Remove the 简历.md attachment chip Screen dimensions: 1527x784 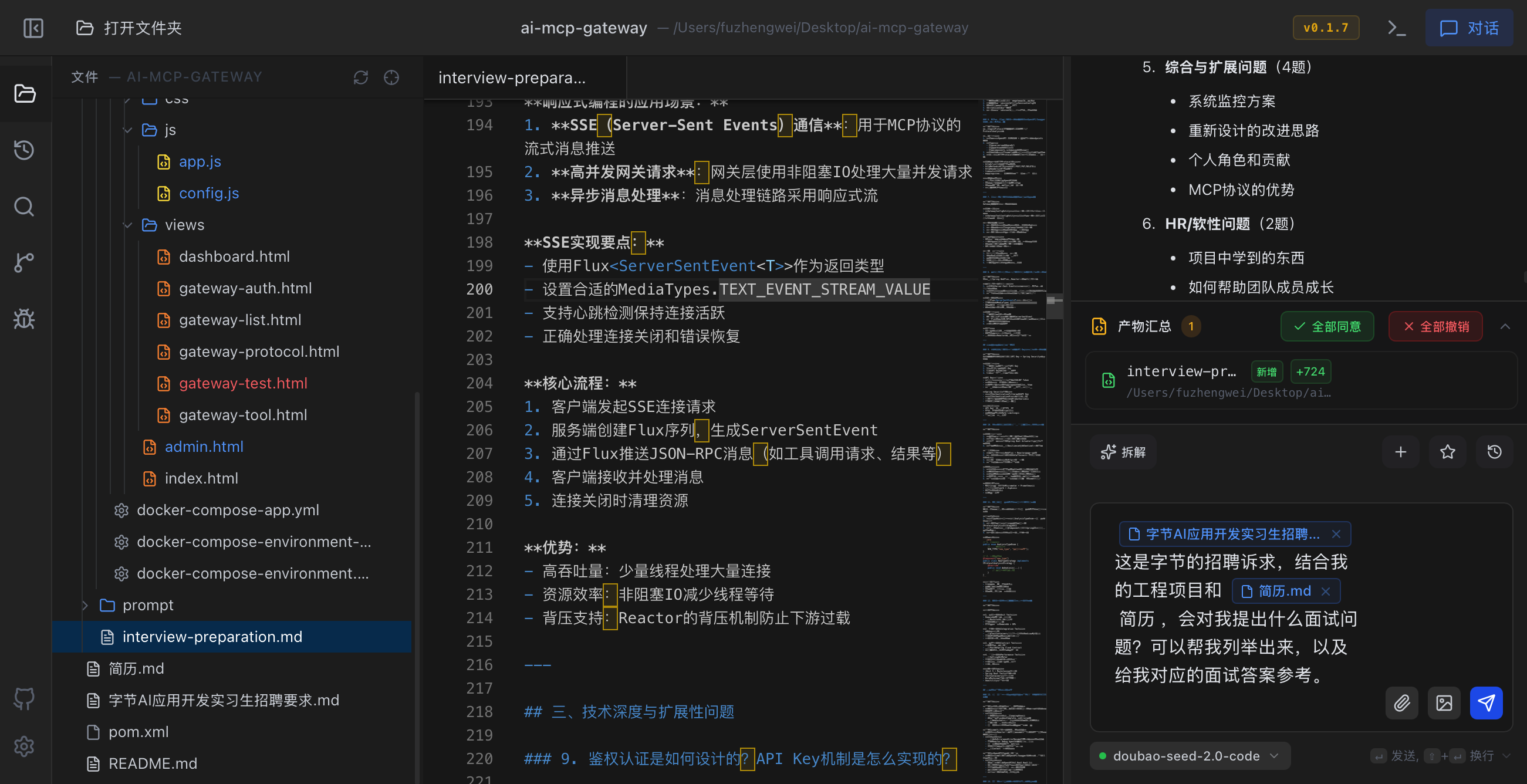(1326, 591)
